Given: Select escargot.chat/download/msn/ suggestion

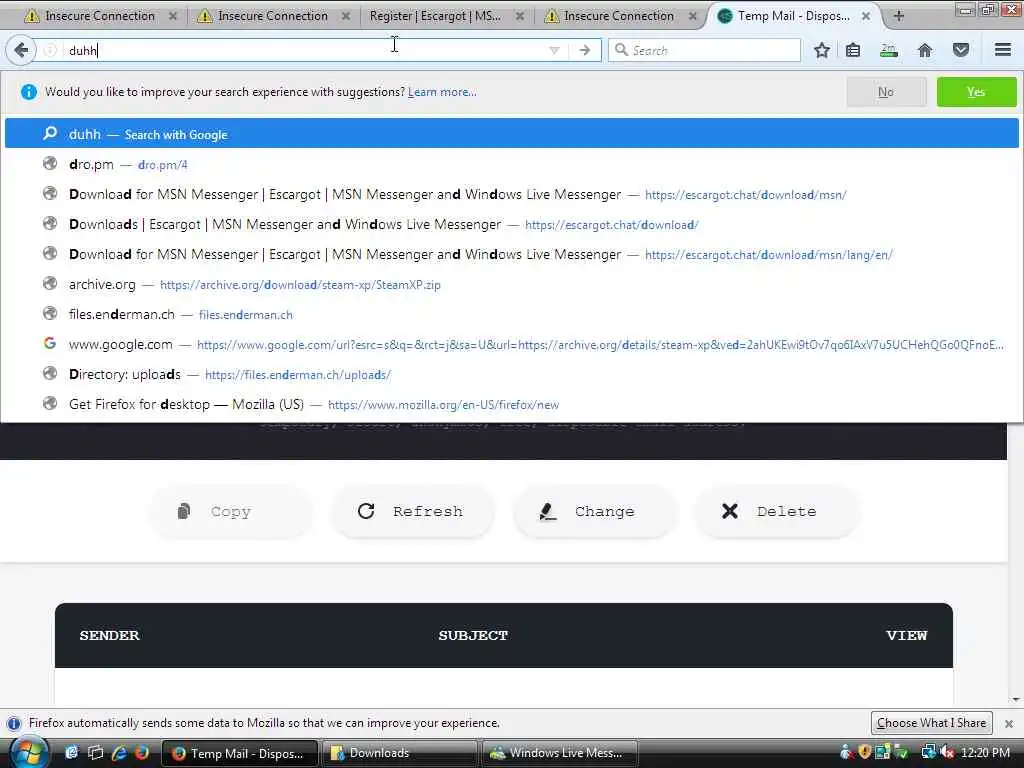Looking at the screenshot, I should [x=511, y=194].
